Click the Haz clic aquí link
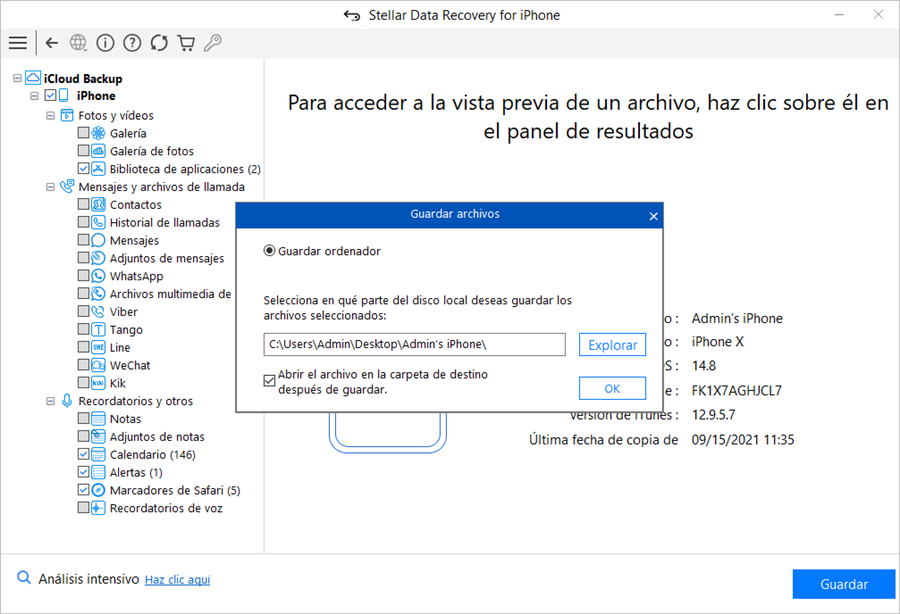 (177, 580)
